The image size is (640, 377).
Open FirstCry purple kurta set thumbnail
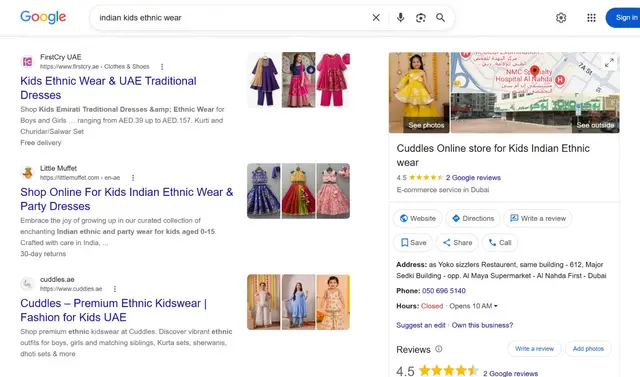[264, 80]
